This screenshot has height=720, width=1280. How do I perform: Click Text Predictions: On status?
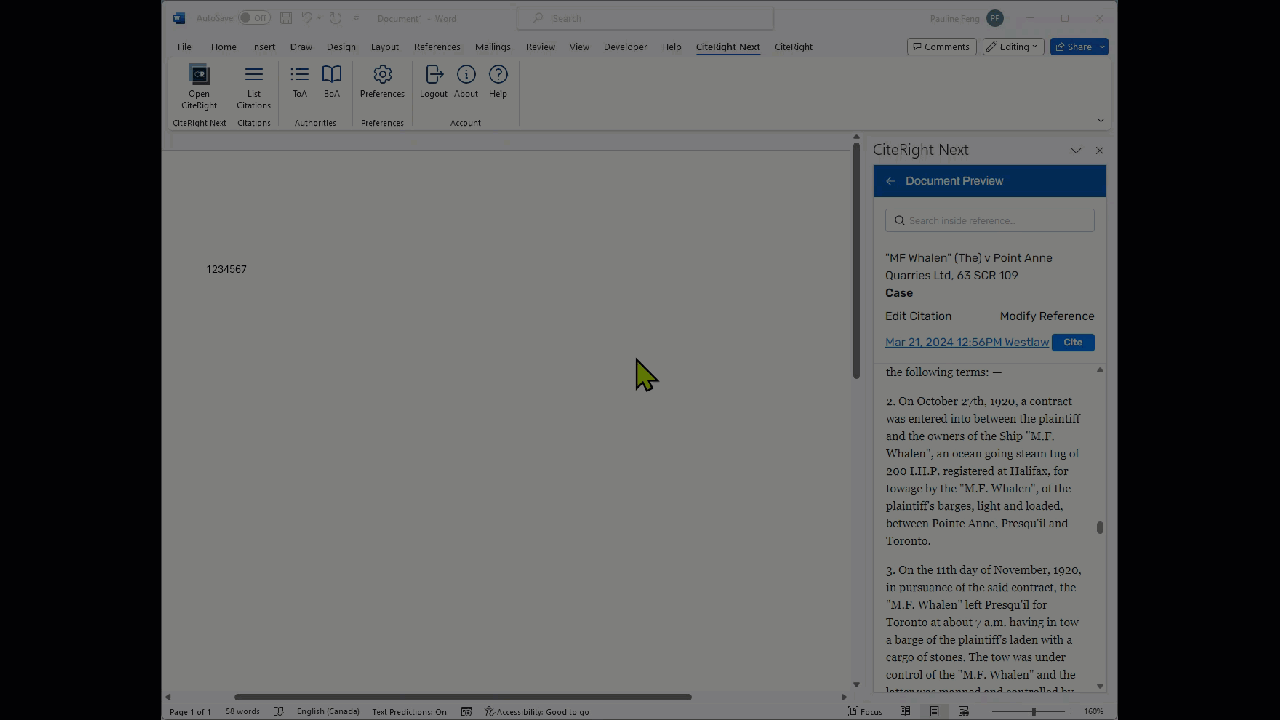(410, 711)
